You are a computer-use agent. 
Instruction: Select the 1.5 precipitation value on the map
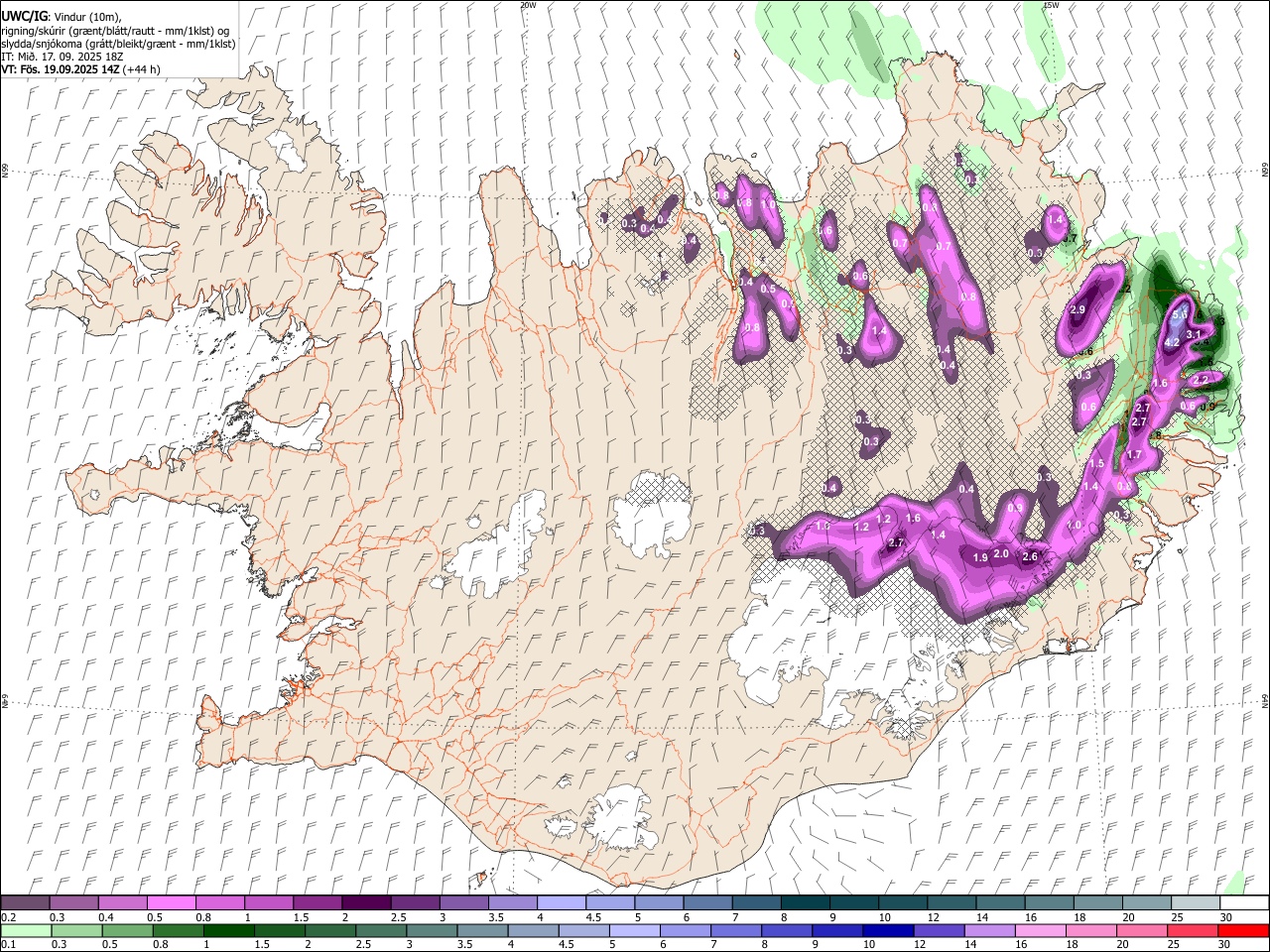(x=1096, y=464)
